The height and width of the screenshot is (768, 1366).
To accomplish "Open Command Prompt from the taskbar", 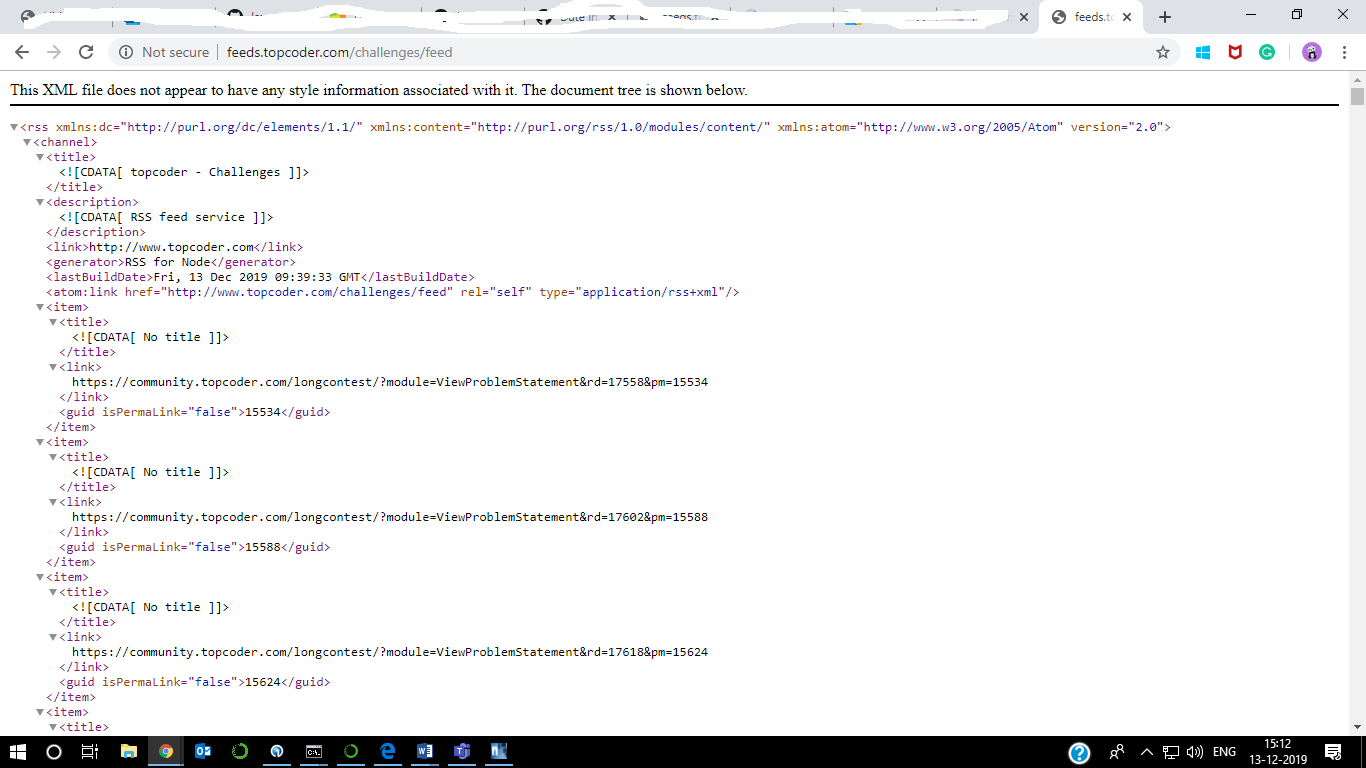I will (x=314, y=751).
